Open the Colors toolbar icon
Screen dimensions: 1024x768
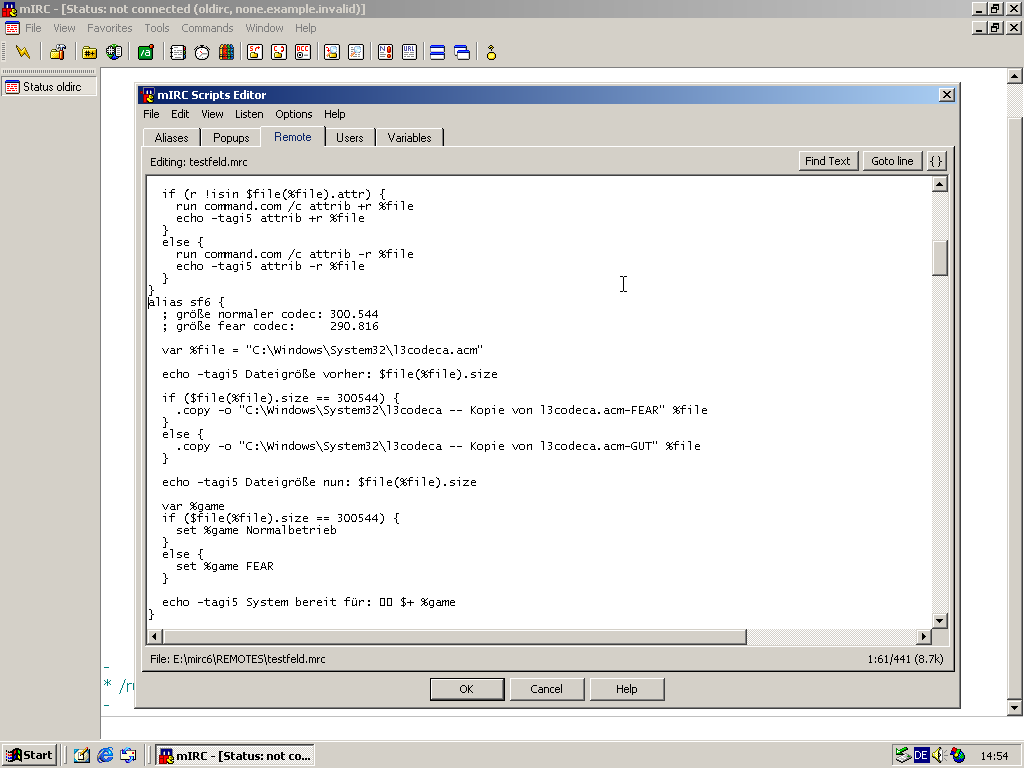click(226, 52)
